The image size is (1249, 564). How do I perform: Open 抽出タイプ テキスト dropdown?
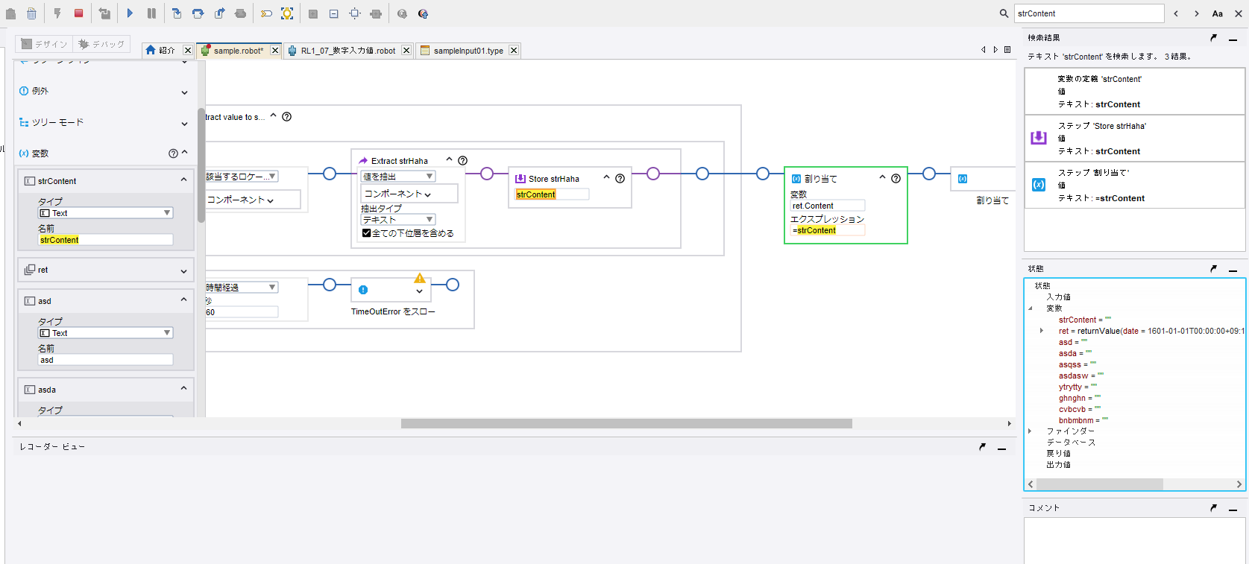click(x=398, y=219)
